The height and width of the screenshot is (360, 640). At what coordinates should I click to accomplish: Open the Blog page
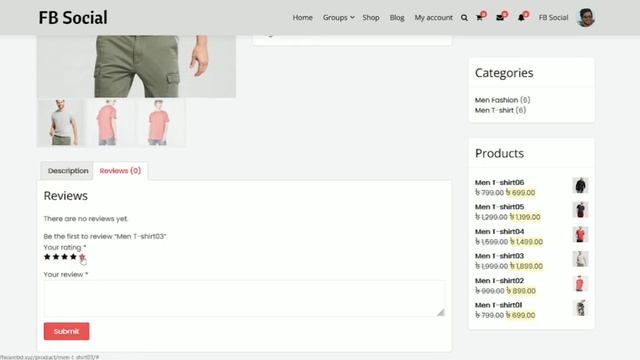[397, 18]
